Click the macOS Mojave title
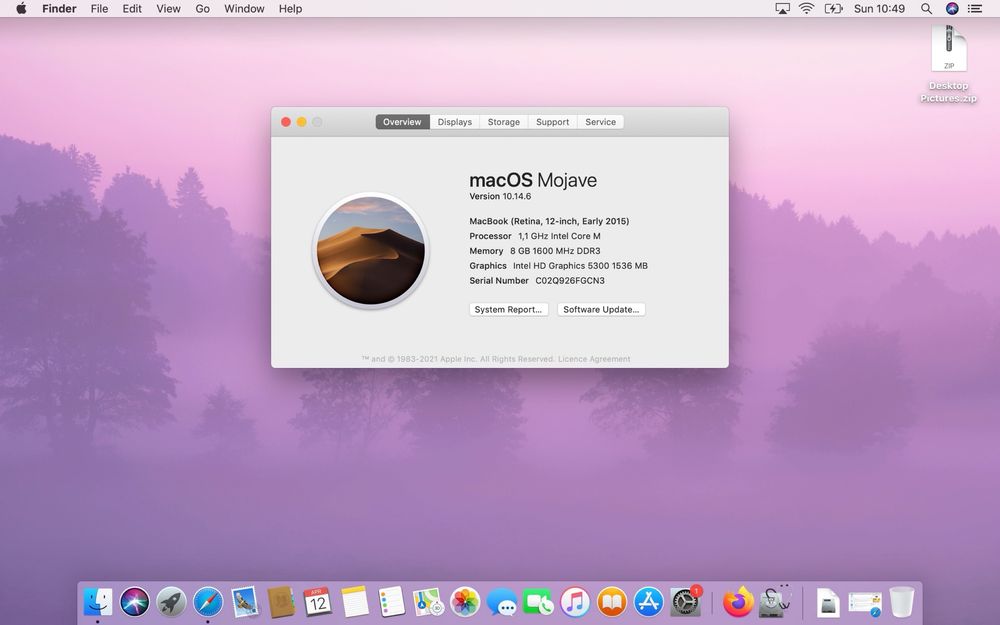The width and height of the screenshot is (1000, 625). click(533, 180)
